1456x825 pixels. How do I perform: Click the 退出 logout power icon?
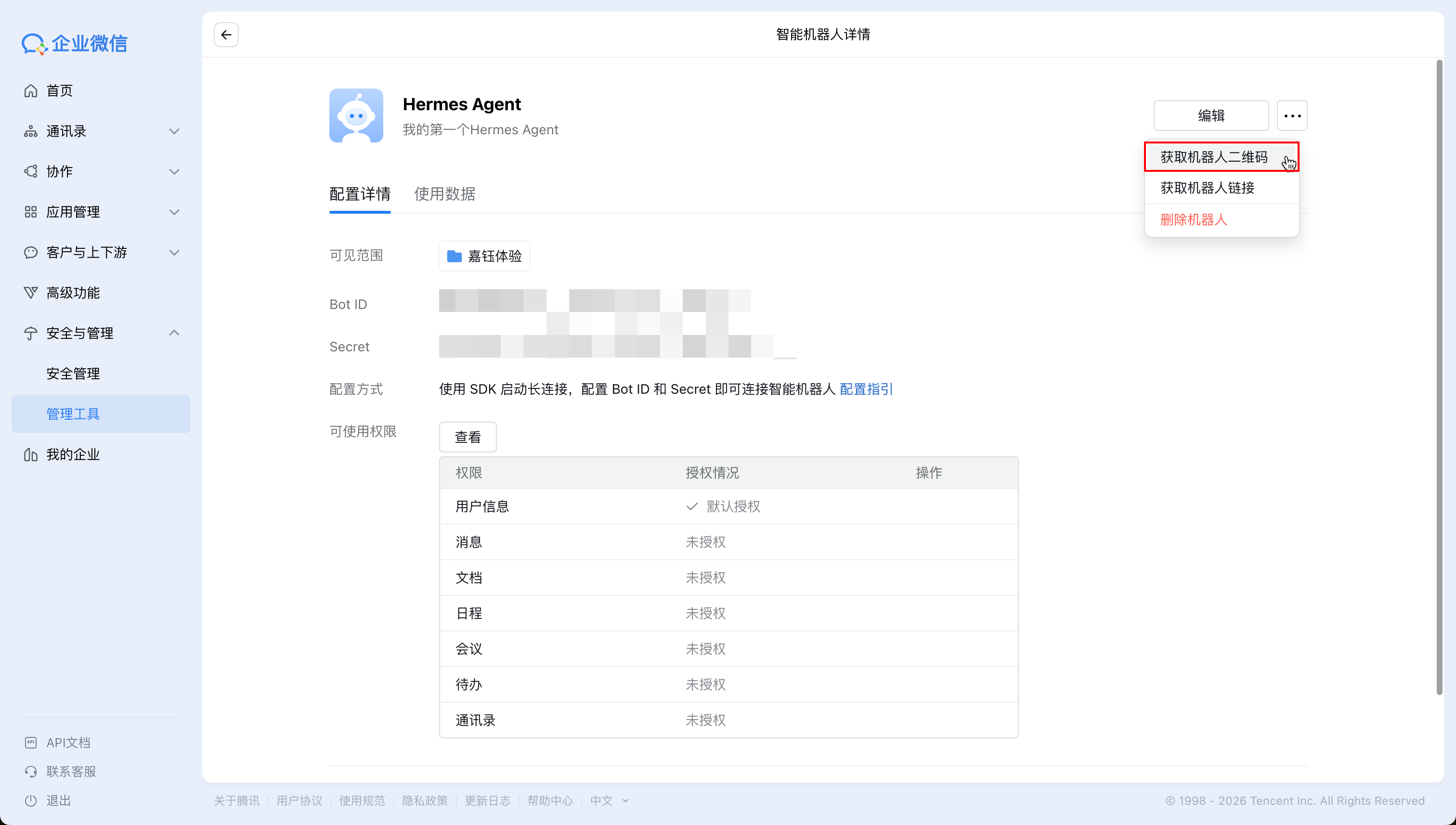click(x=31, y=800)
